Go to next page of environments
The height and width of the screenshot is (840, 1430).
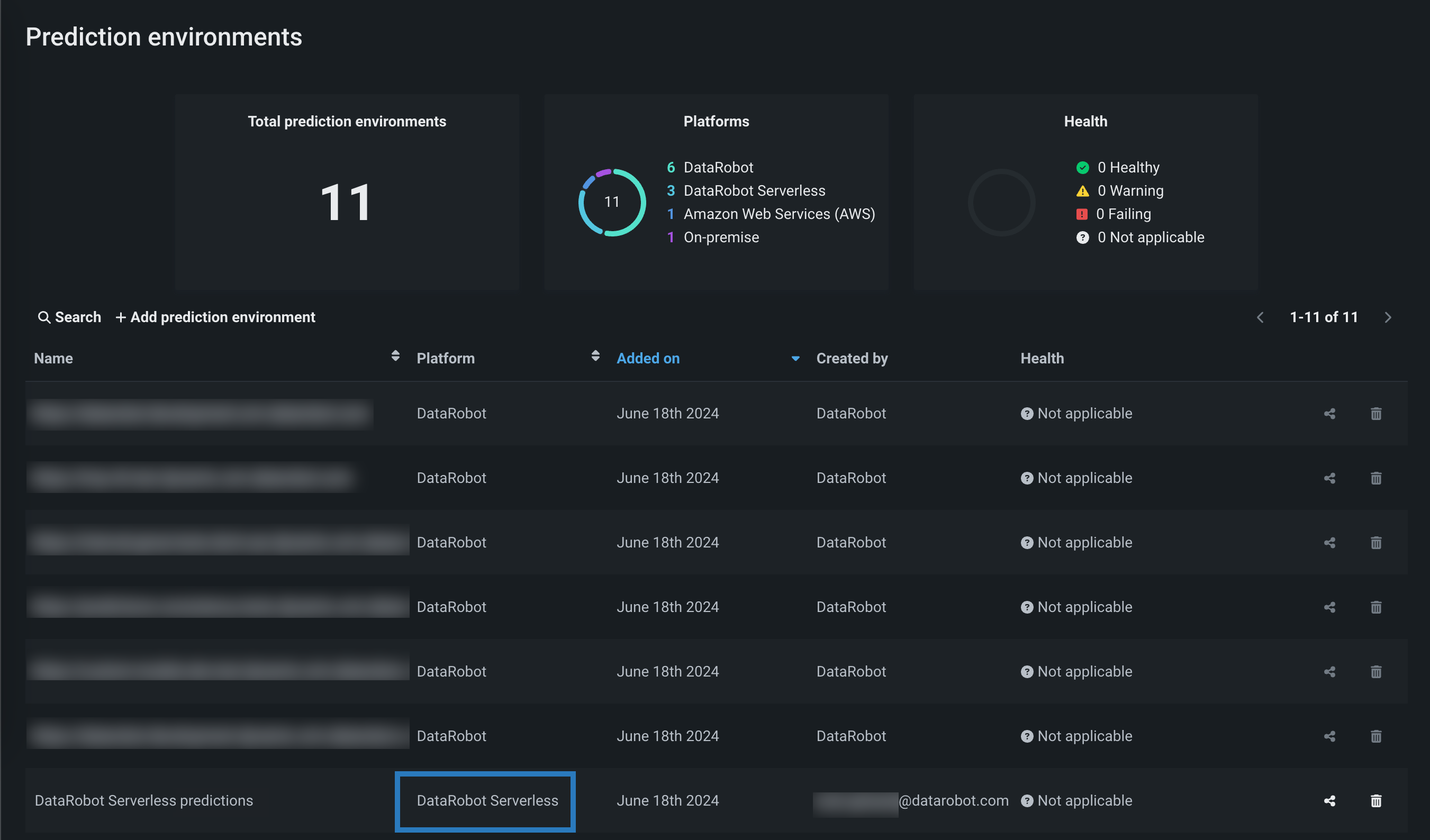[1388, 317]
